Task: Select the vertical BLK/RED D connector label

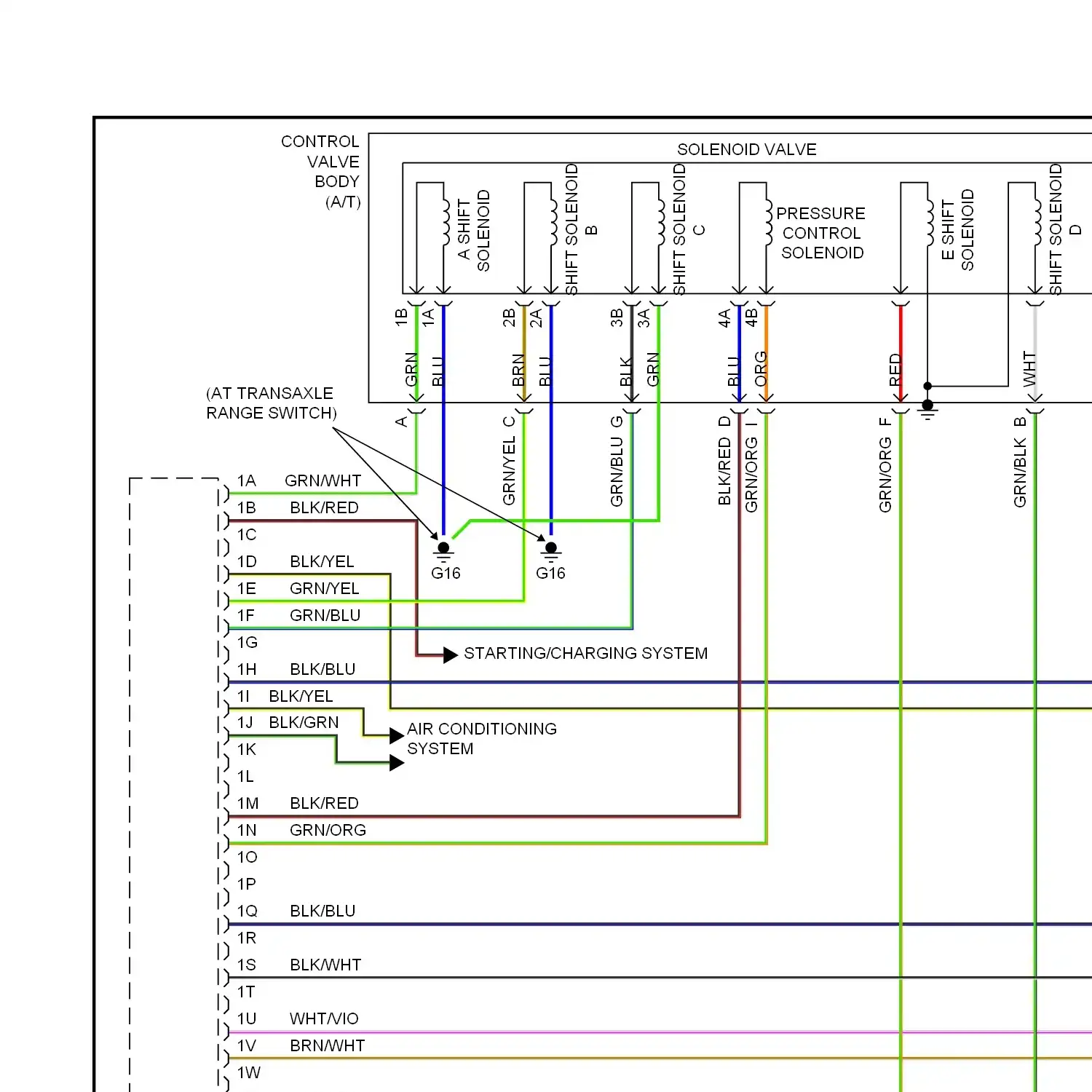Action: 724,462
